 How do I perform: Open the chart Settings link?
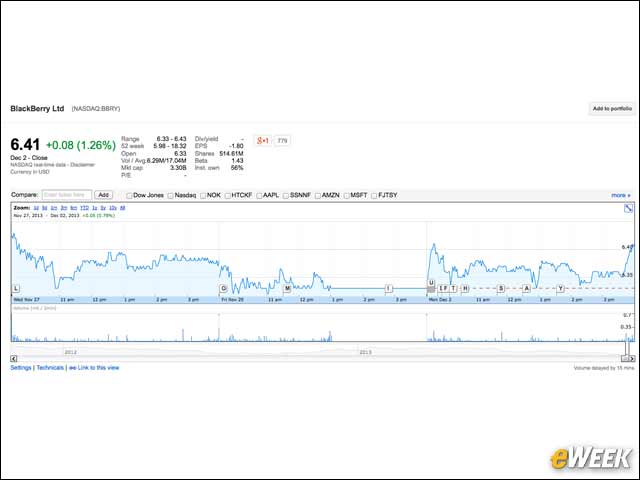21,368
